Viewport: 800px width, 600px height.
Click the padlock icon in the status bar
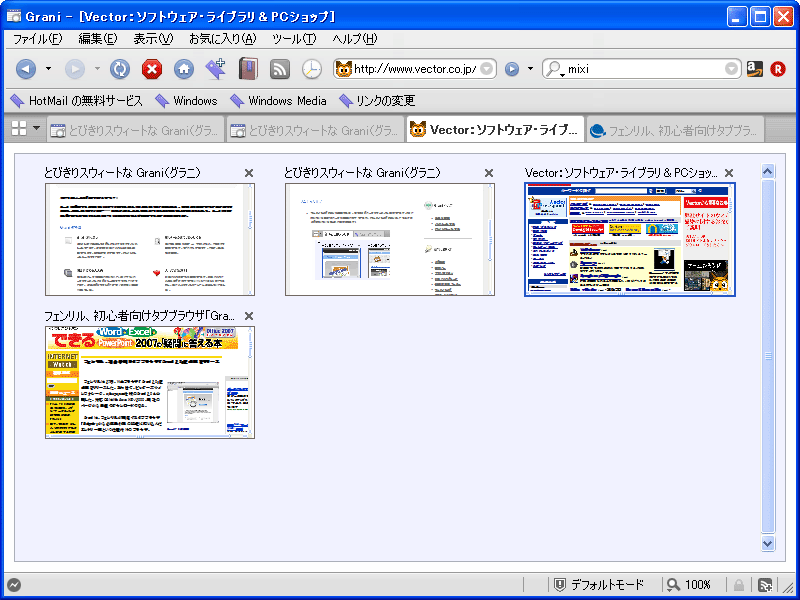[738, 585]
